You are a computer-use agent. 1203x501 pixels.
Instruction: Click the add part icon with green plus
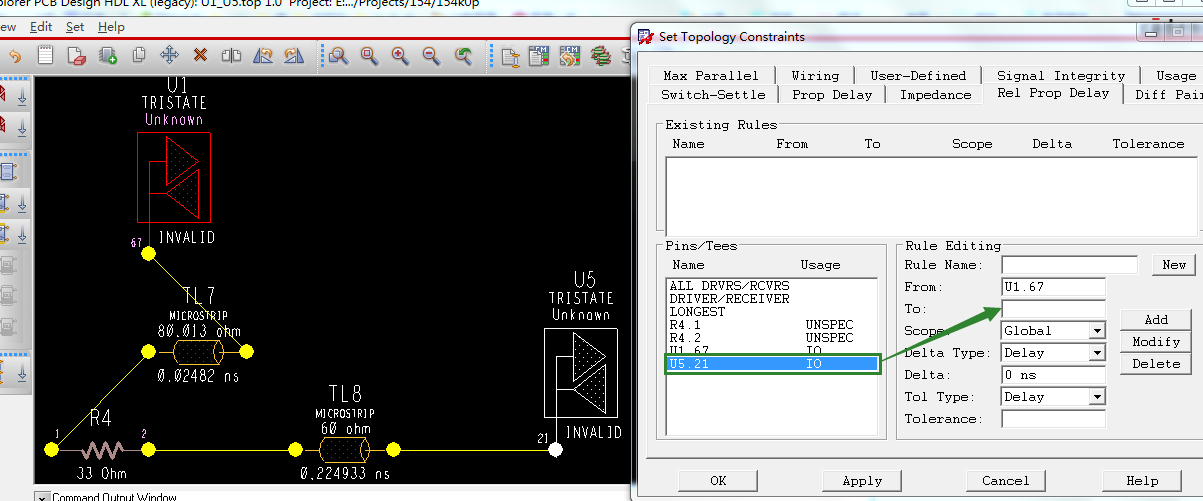108,56
